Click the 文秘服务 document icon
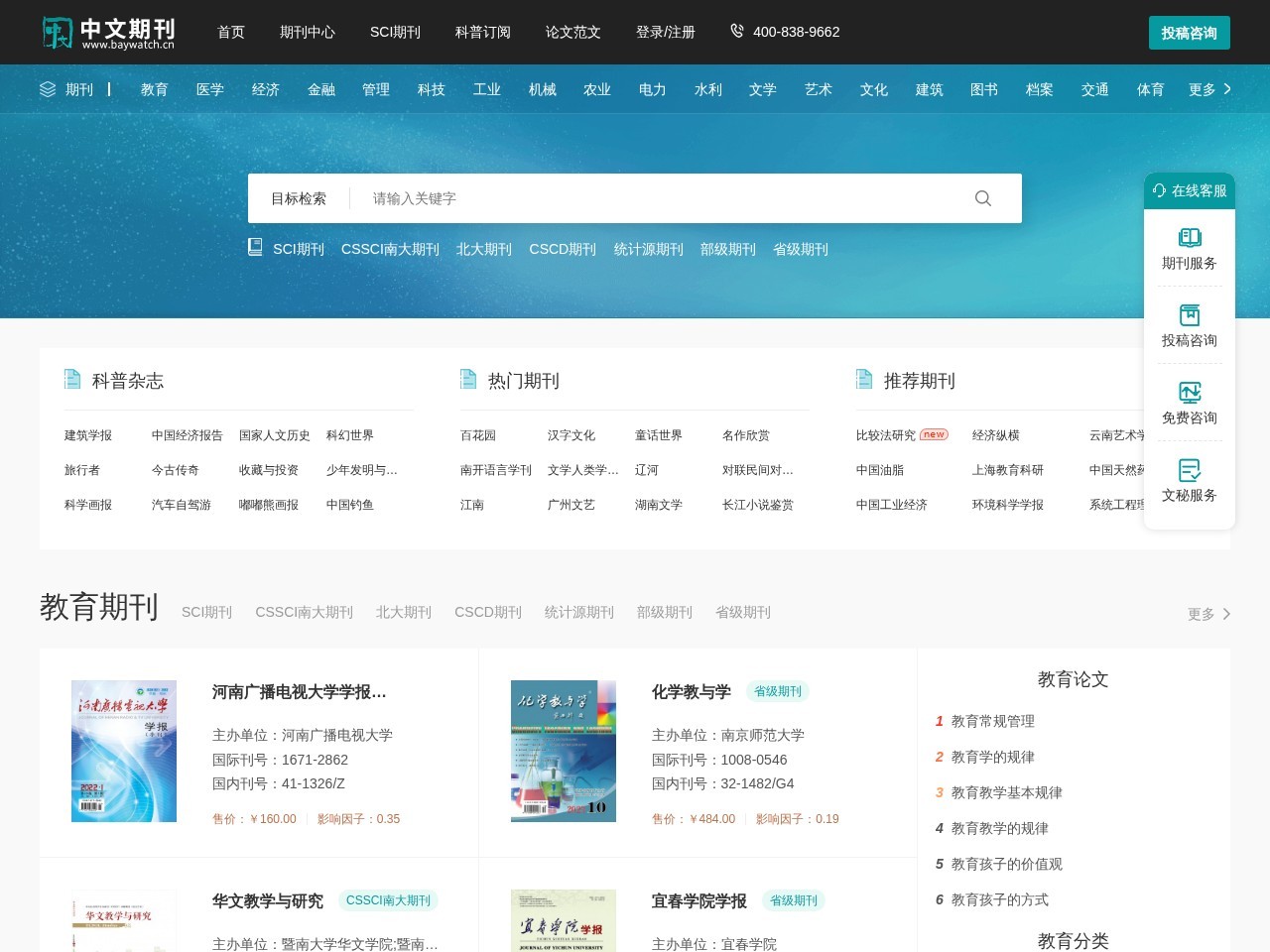 click(1189, 471)
